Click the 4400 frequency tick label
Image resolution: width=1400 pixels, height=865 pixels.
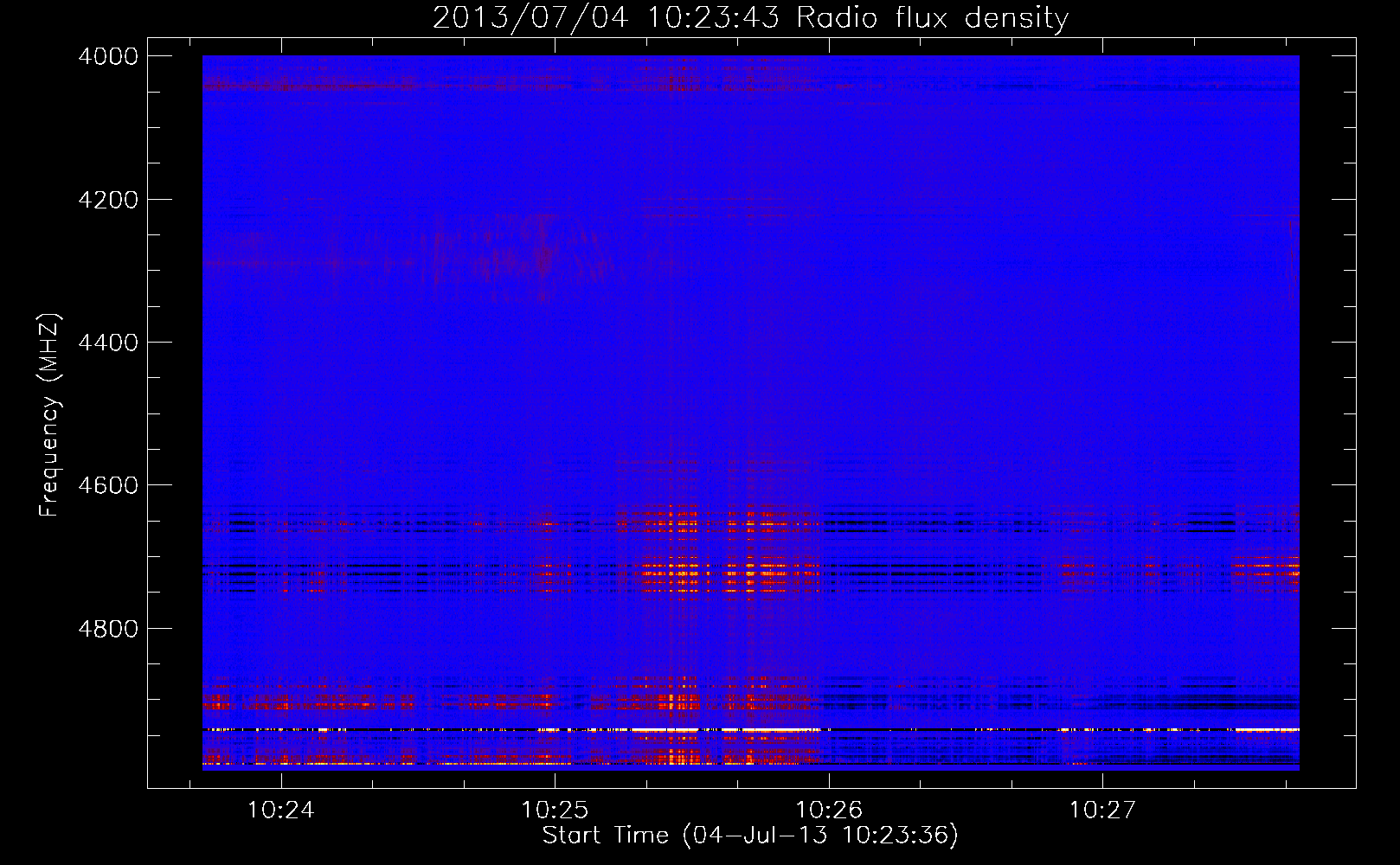[108, 343]
